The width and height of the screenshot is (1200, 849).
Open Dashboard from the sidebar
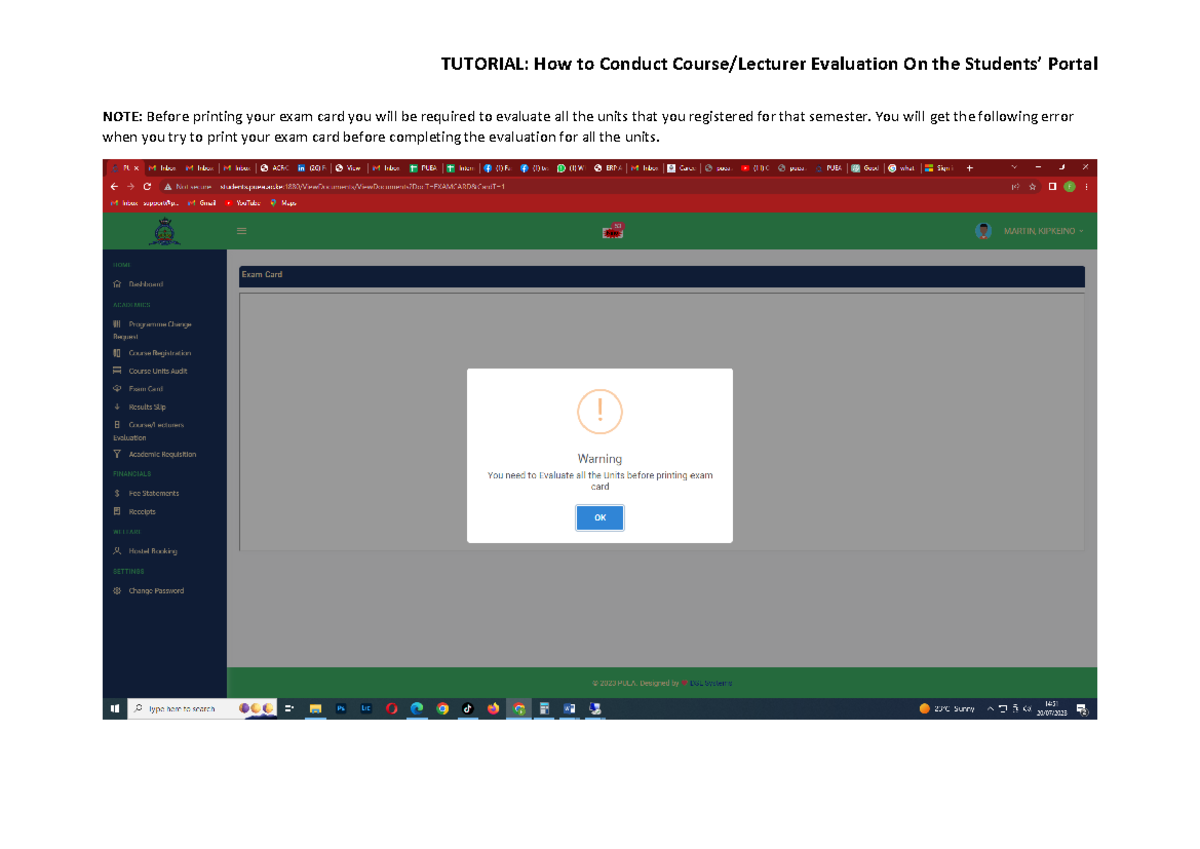(145, 285)
